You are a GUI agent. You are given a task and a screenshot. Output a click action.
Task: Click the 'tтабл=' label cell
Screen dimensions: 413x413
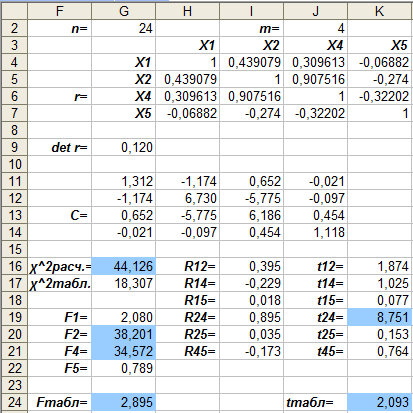[315, 402]
